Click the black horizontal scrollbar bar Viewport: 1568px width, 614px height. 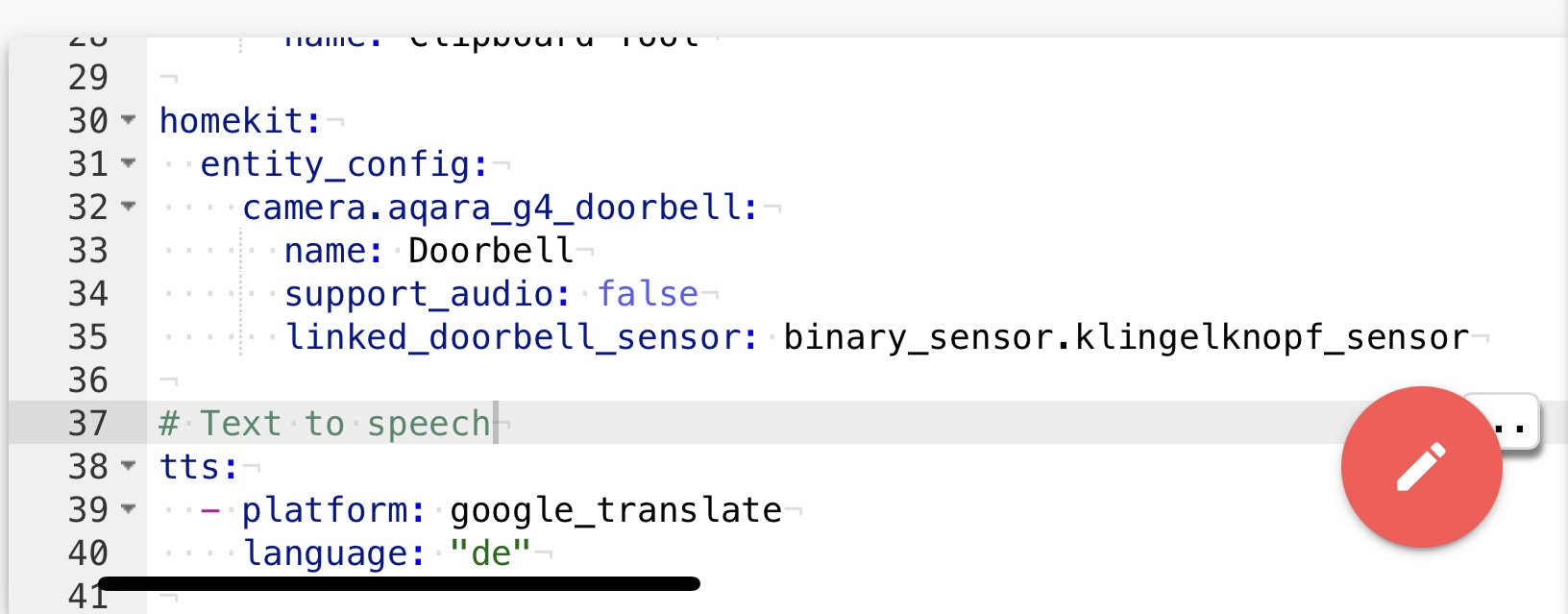point(400,583)
